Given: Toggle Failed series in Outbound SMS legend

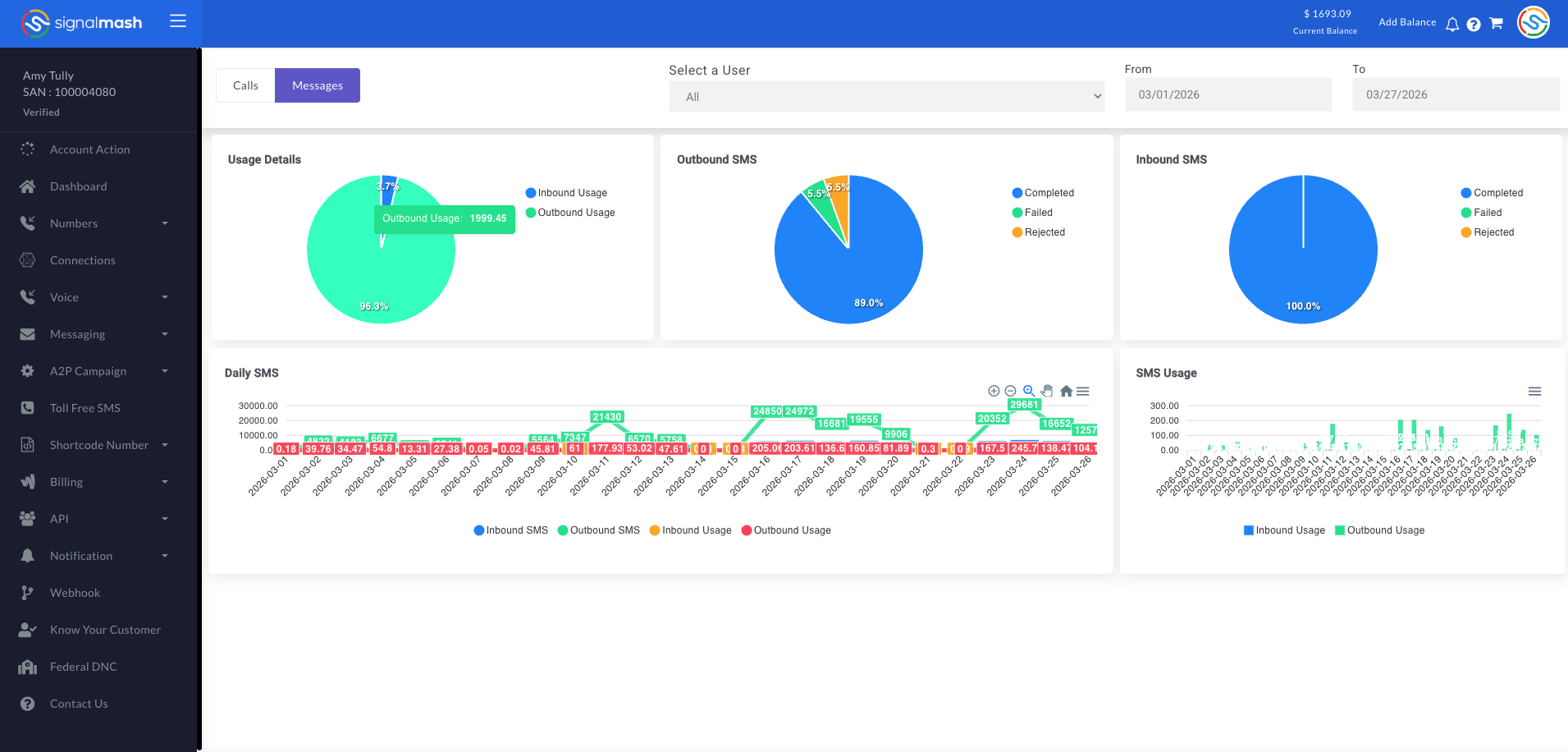Looking at the screenshot, I should [x=1032, y=213].
